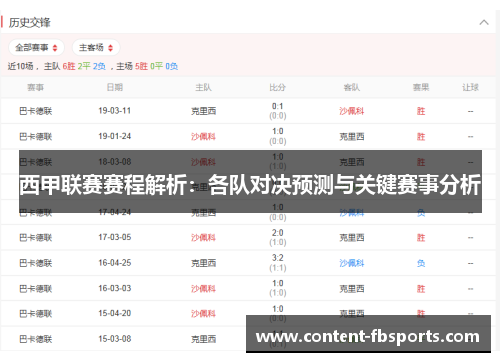The width and height of the screenshot is (500, 362).
Task: Click 巴卡德联 in the 15-03-08 row
Action: pyautogui.click(x=36, y=339)
